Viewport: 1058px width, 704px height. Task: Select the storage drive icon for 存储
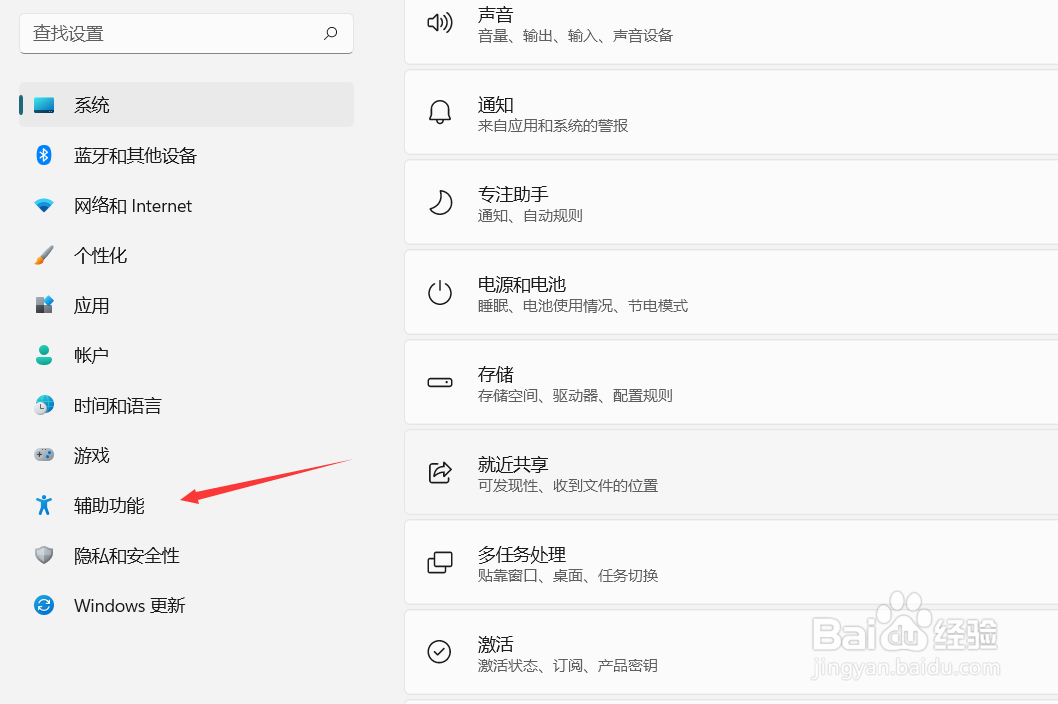point(440,382)
